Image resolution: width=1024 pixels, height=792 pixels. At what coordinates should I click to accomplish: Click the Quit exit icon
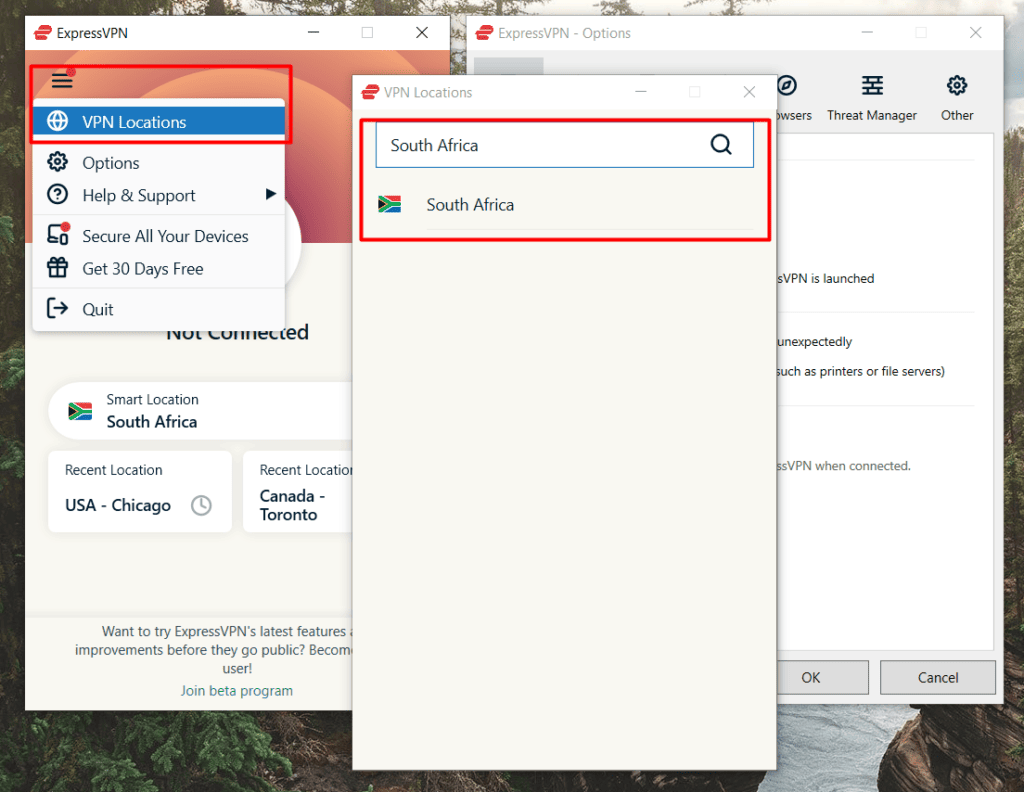coord(57,308)
